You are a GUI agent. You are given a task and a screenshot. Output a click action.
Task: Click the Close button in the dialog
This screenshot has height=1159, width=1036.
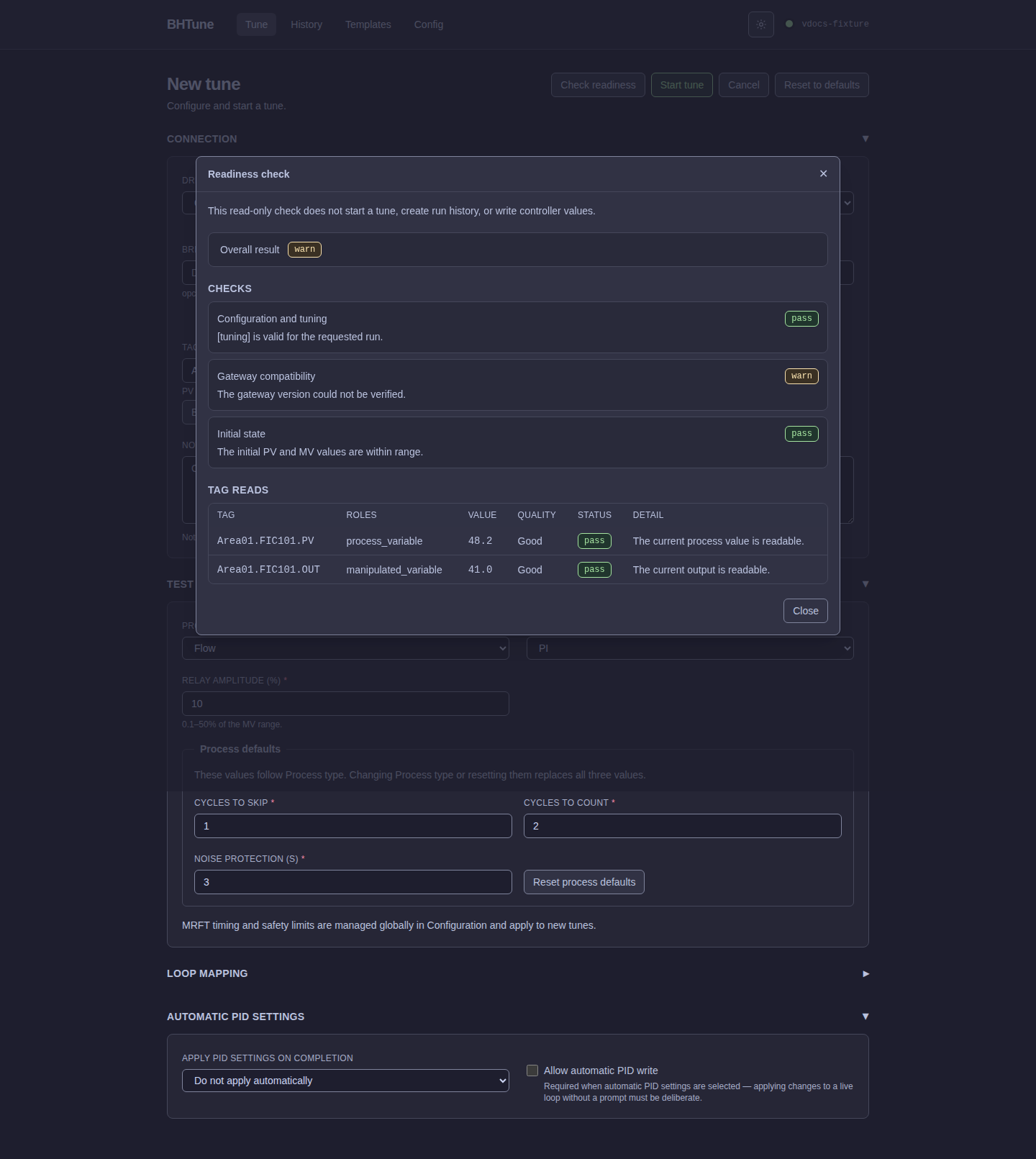tap(806, 611)
